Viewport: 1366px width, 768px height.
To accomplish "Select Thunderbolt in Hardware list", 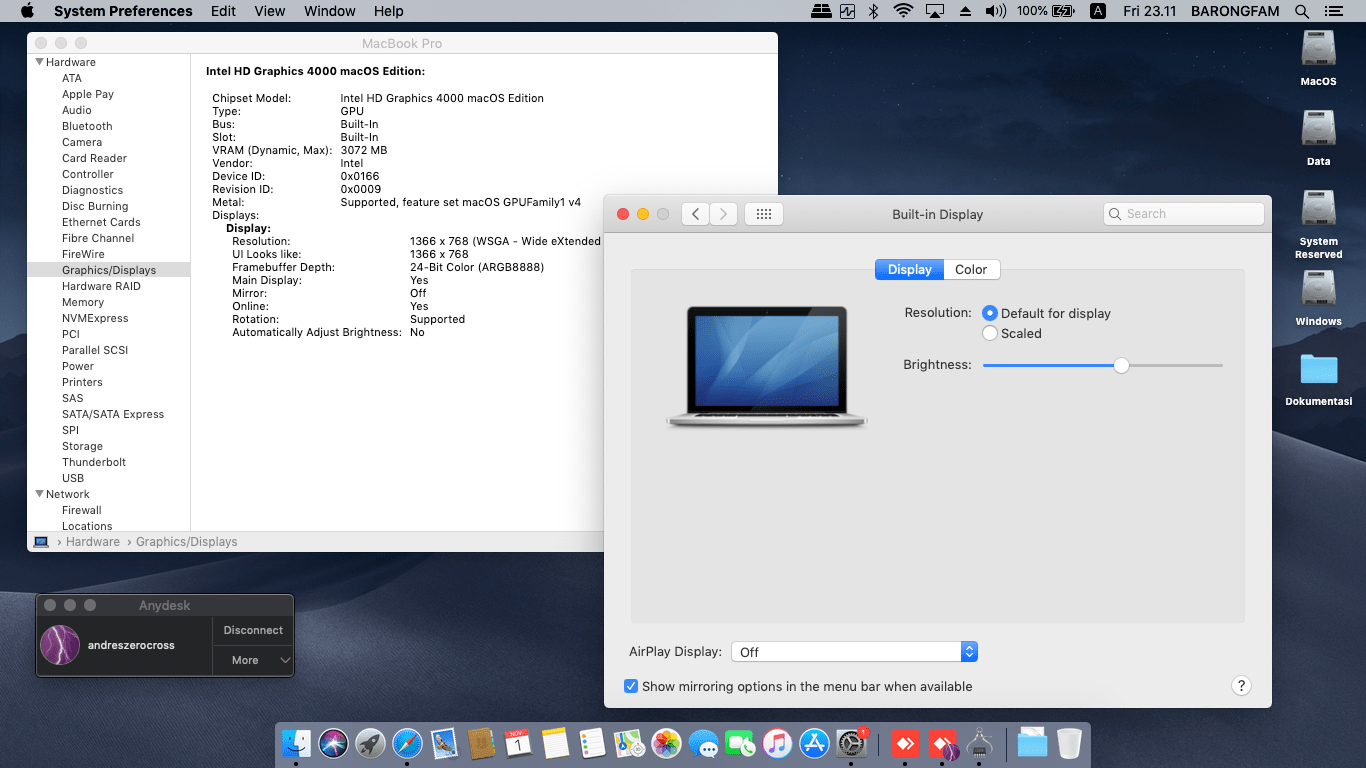I will click(94, 462).
